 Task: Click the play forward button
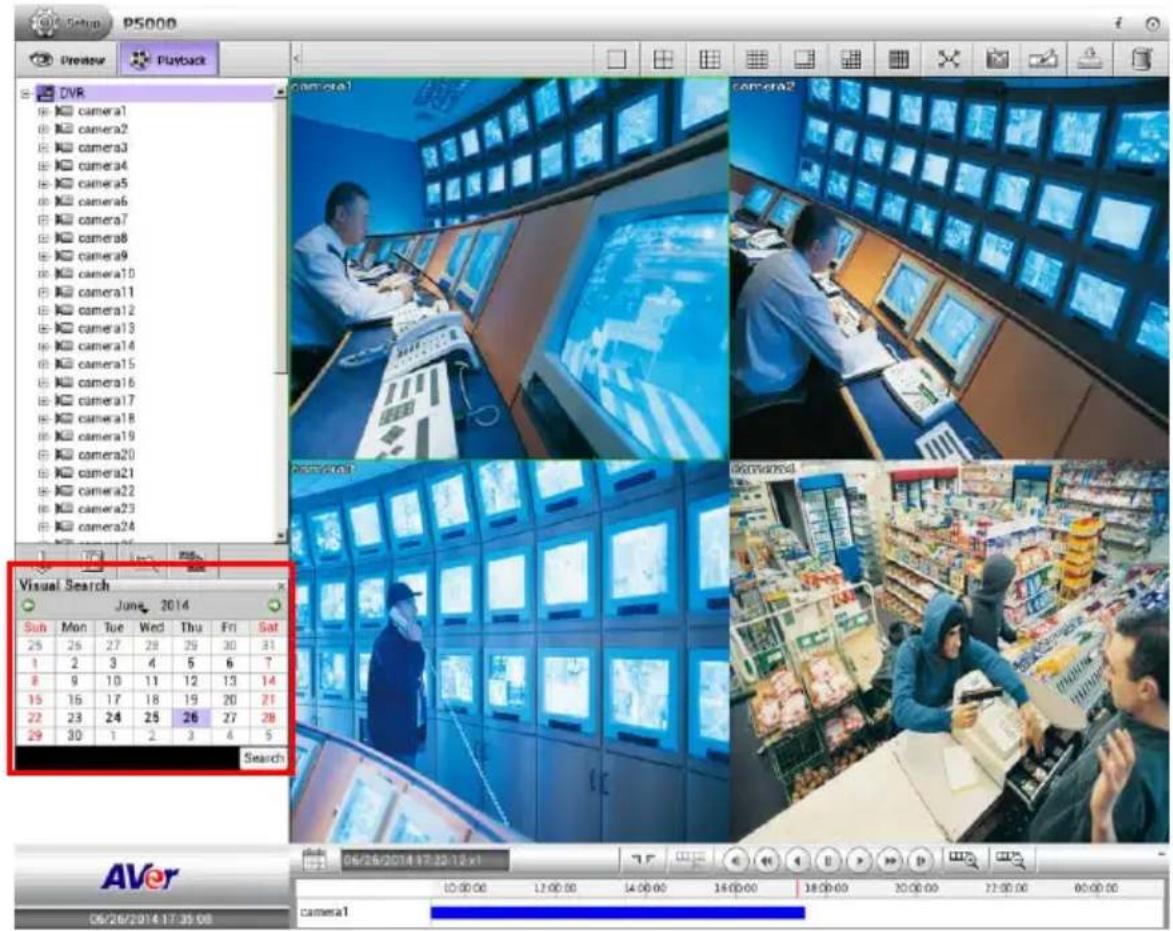pyautogui.click(x=860, y=861)
